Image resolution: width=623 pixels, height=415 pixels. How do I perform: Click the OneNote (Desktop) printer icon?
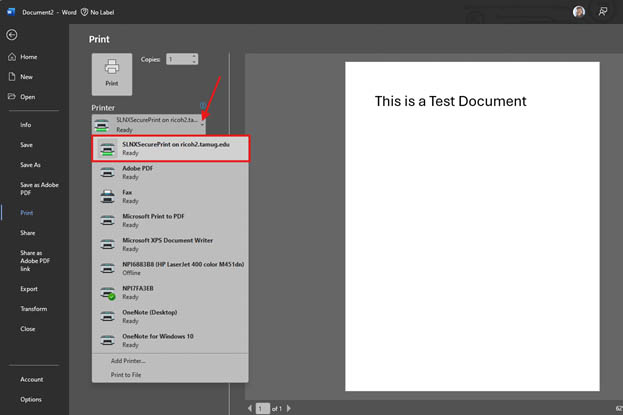(107, 317)
